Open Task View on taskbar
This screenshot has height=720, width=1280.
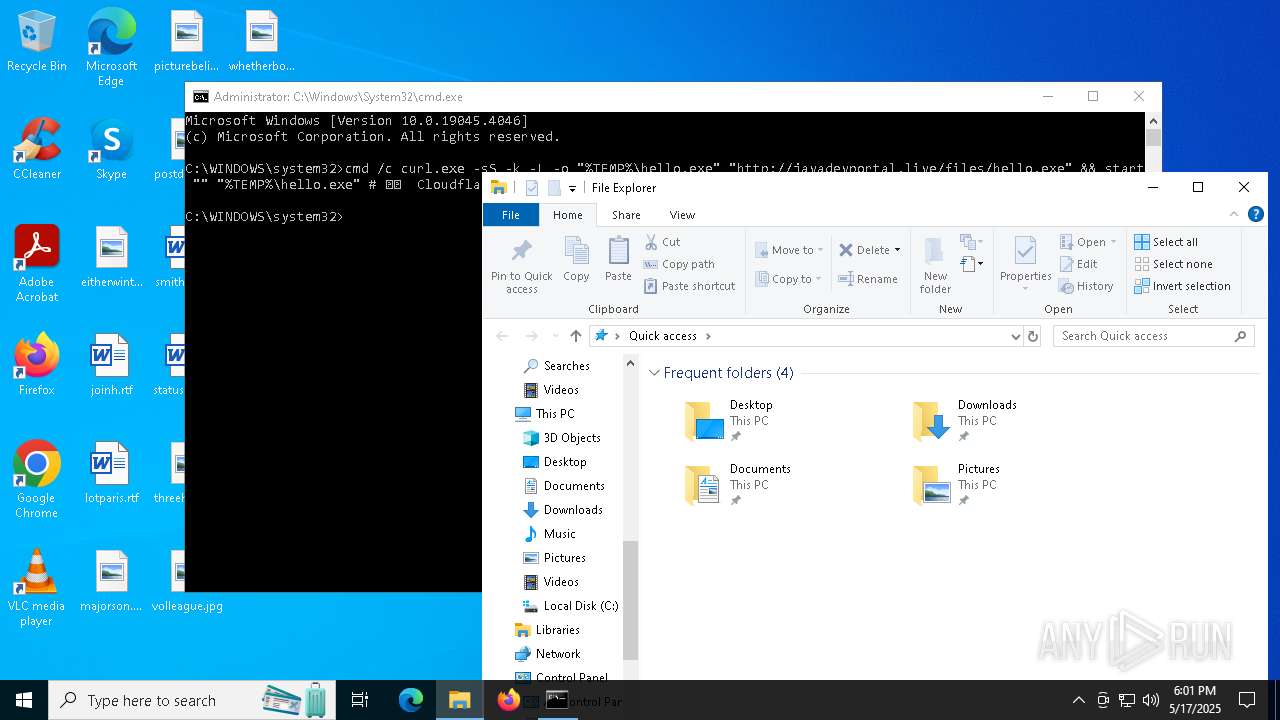pyautogui.click(x=360, y=700)
